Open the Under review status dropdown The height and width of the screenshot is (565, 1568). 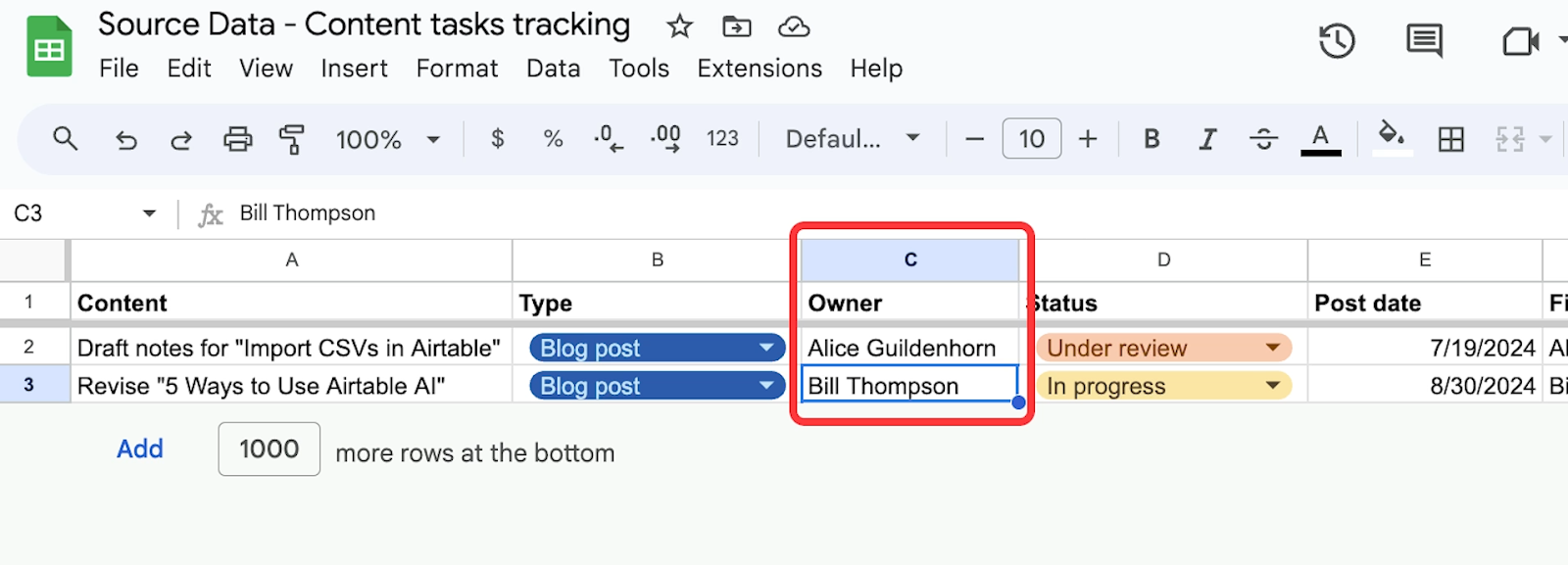(1164, 348)
